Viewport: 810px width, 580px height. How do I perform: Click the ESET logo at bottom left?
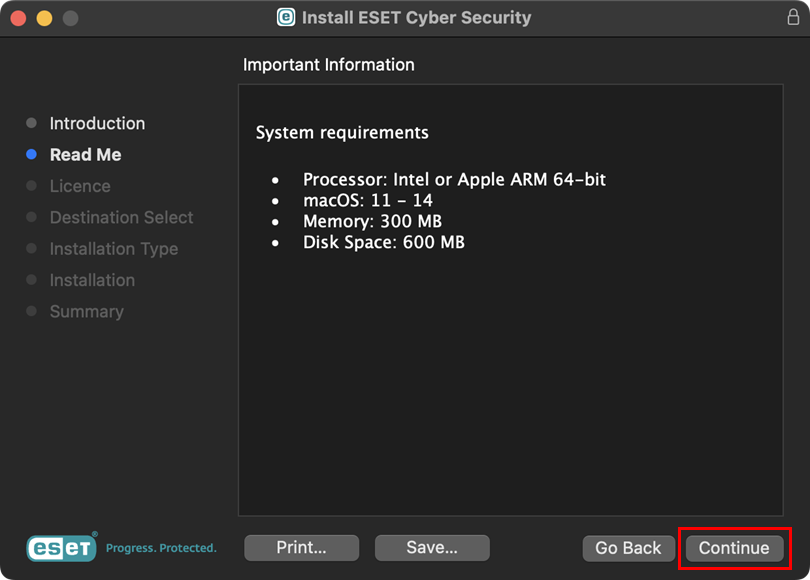61,547
